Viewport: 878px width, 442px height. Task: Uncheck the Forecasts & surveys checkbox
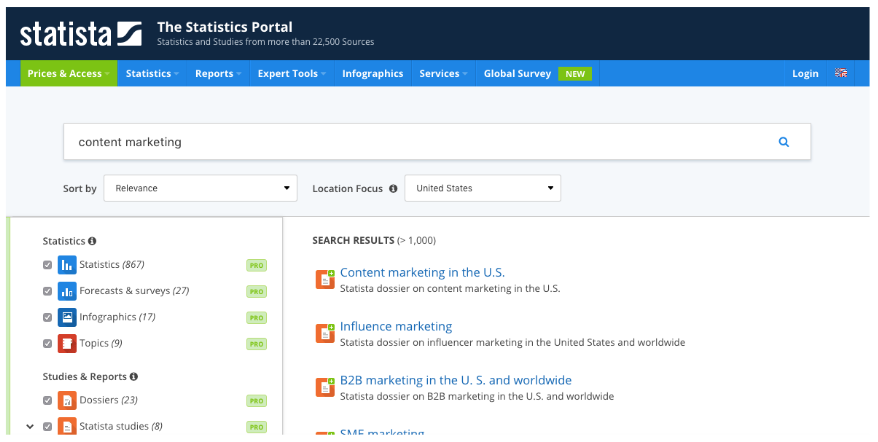[x=48, y=291]
